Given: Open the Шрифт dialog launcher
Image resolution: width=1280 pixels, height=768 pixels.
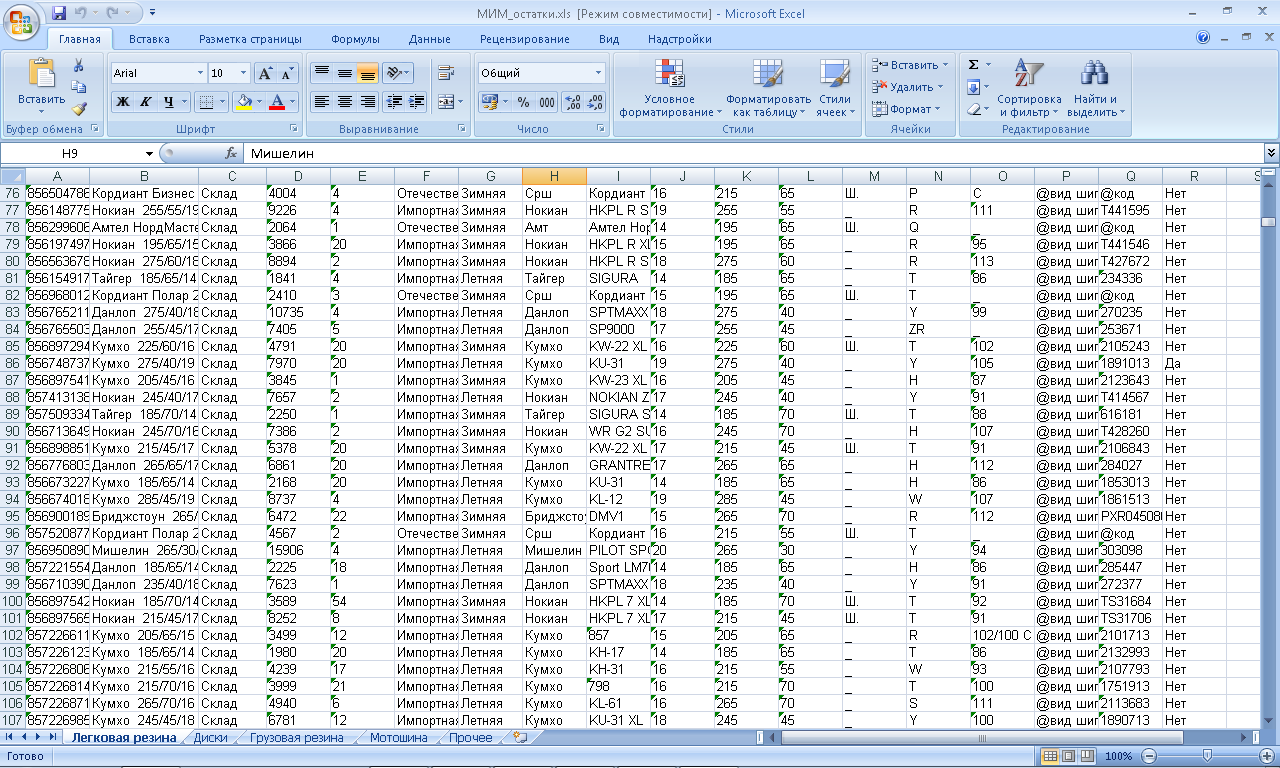Looking at the screenshot, I should coord(294,129).
